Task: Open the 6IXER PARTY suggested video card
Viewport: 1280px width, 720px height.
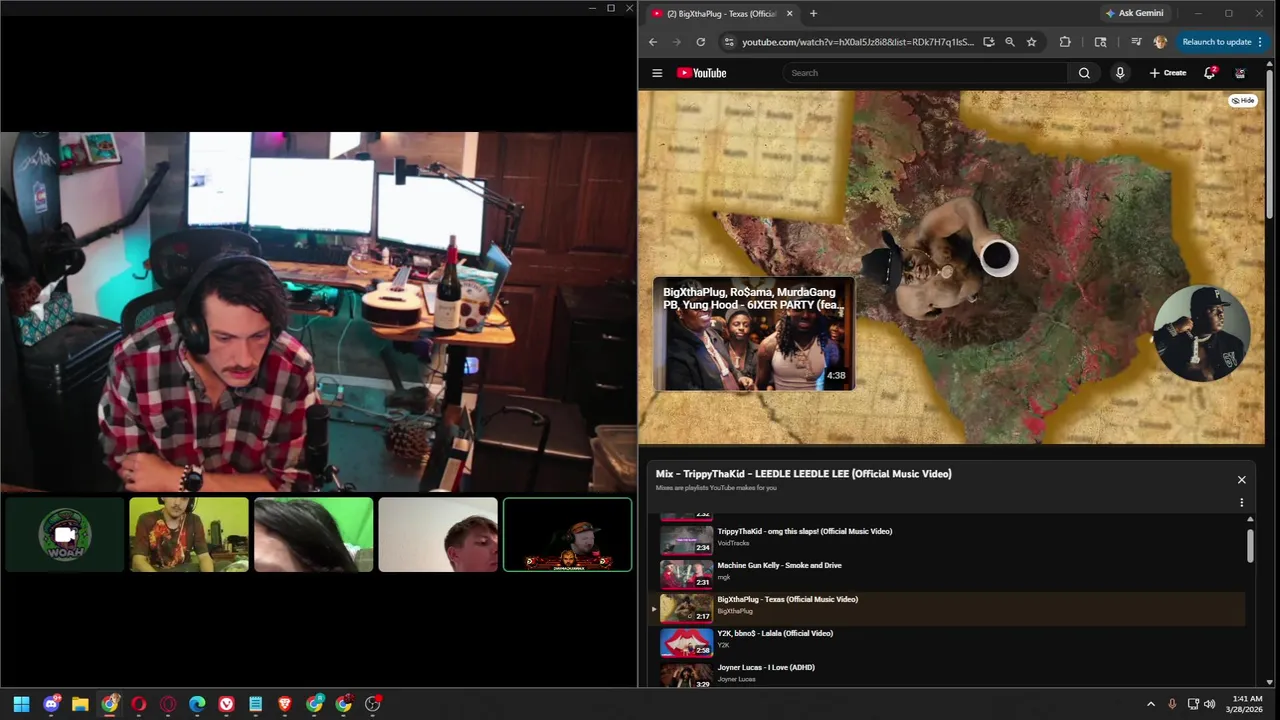Action: point(754,334)
